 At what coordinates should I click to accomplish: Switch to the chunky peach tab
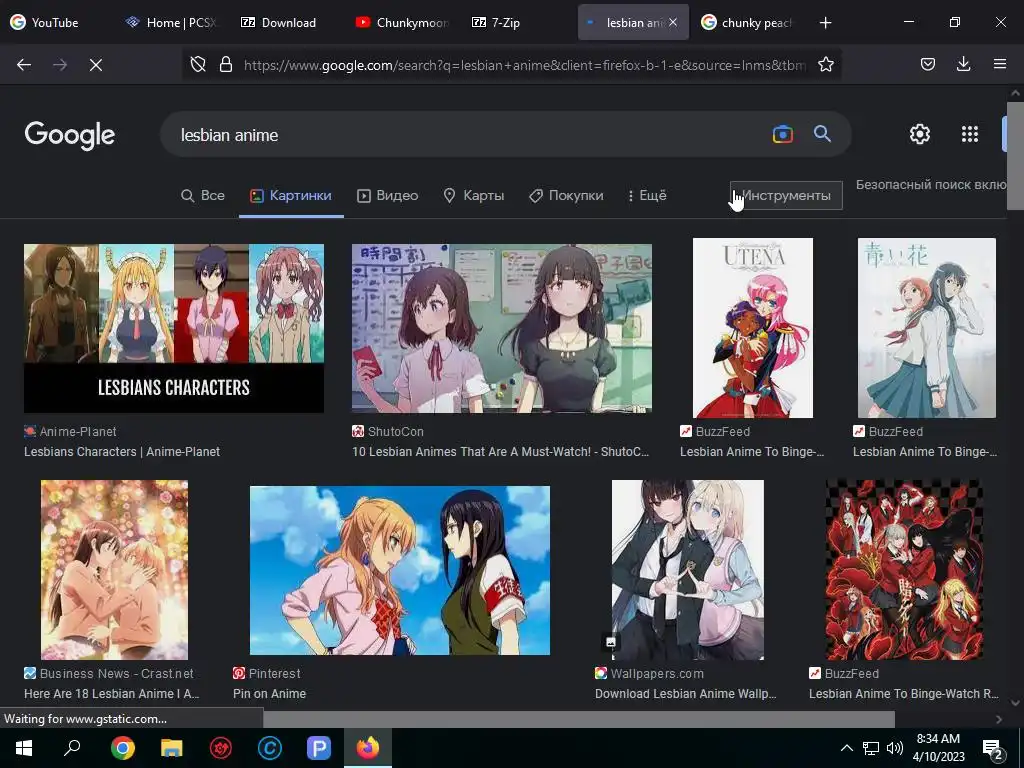(747, 23)
